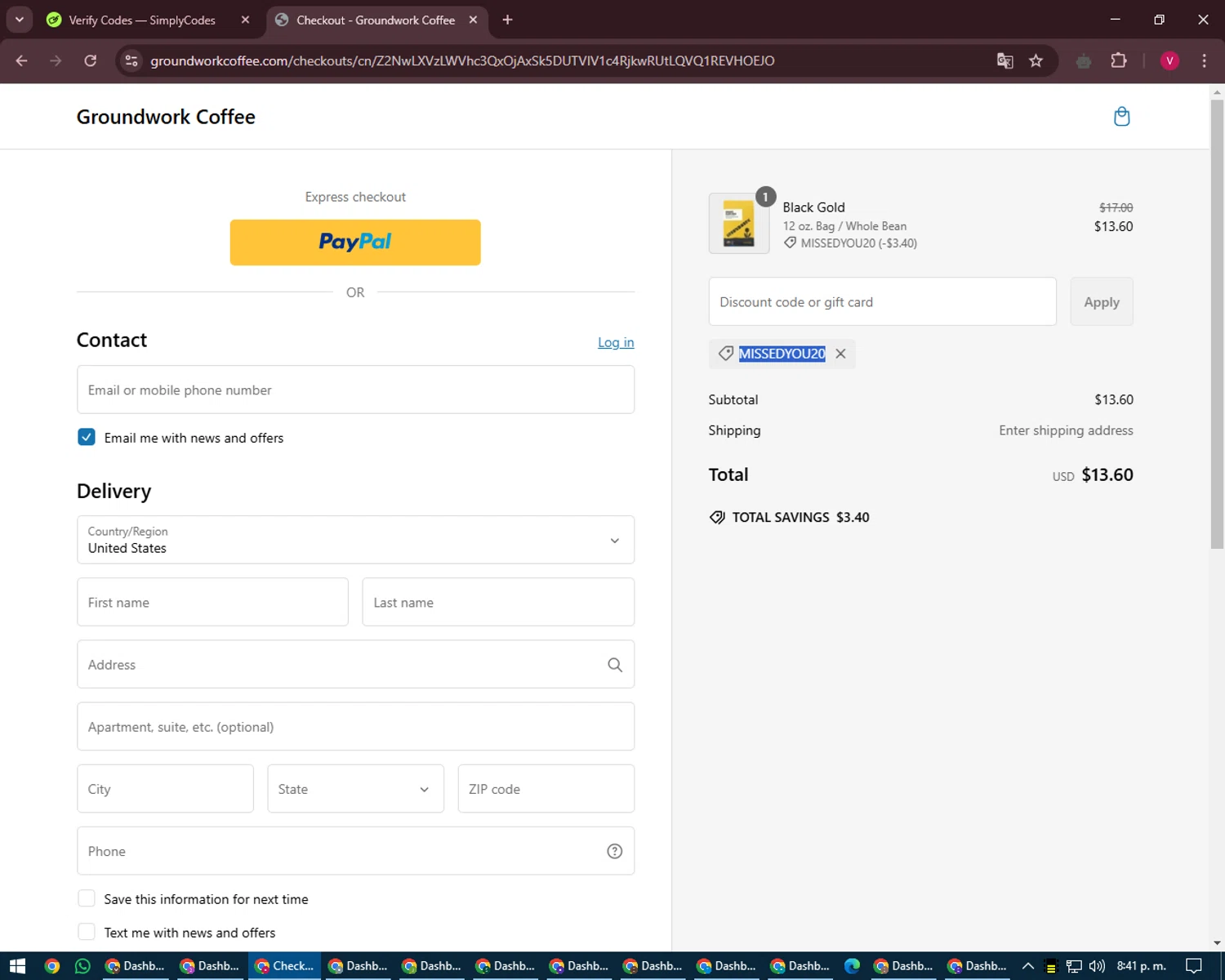
Task: Open the Windows Start menu
Action: coord(17,966)
